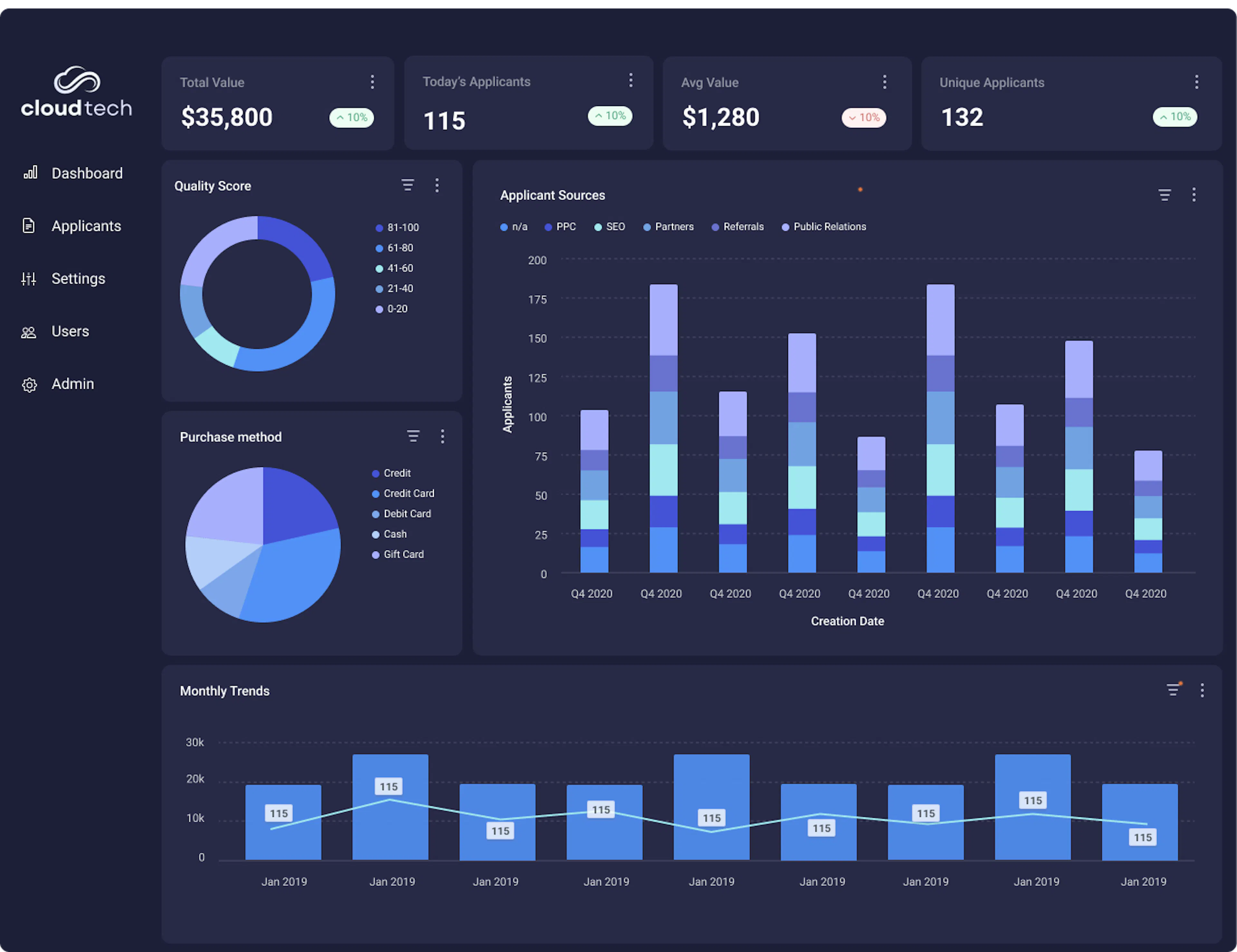Click the green 10% badge on Unique Applicants
This screenshot has width=1237, height=952.
click(x=1175, y=117)
